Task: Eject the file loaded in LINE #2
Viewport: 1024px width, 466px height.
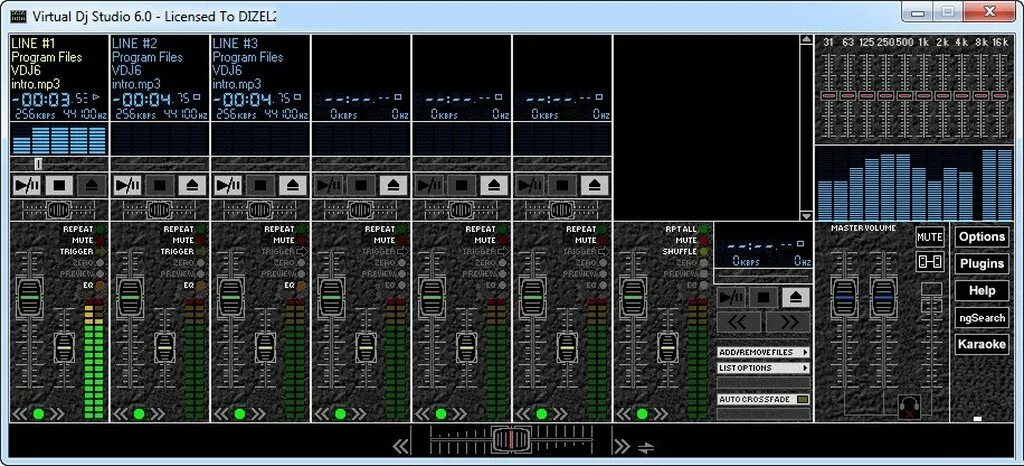Action: (193, 185)
